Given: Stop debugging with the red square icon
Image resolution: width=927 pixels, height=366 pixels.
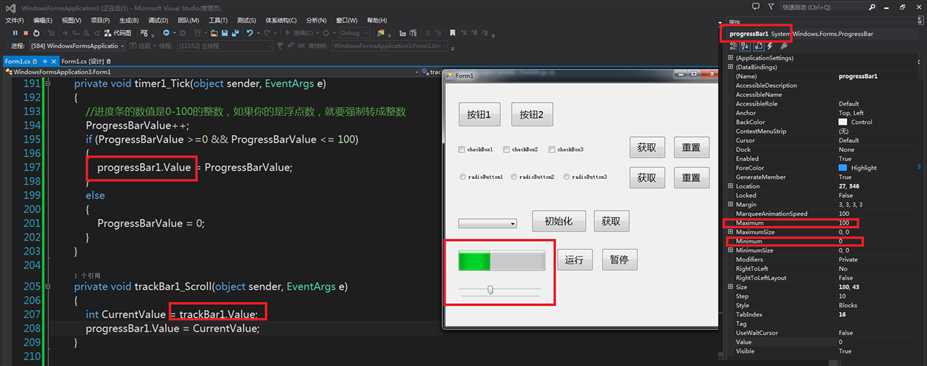Looking at the screenshot, I should click(26, 33).
